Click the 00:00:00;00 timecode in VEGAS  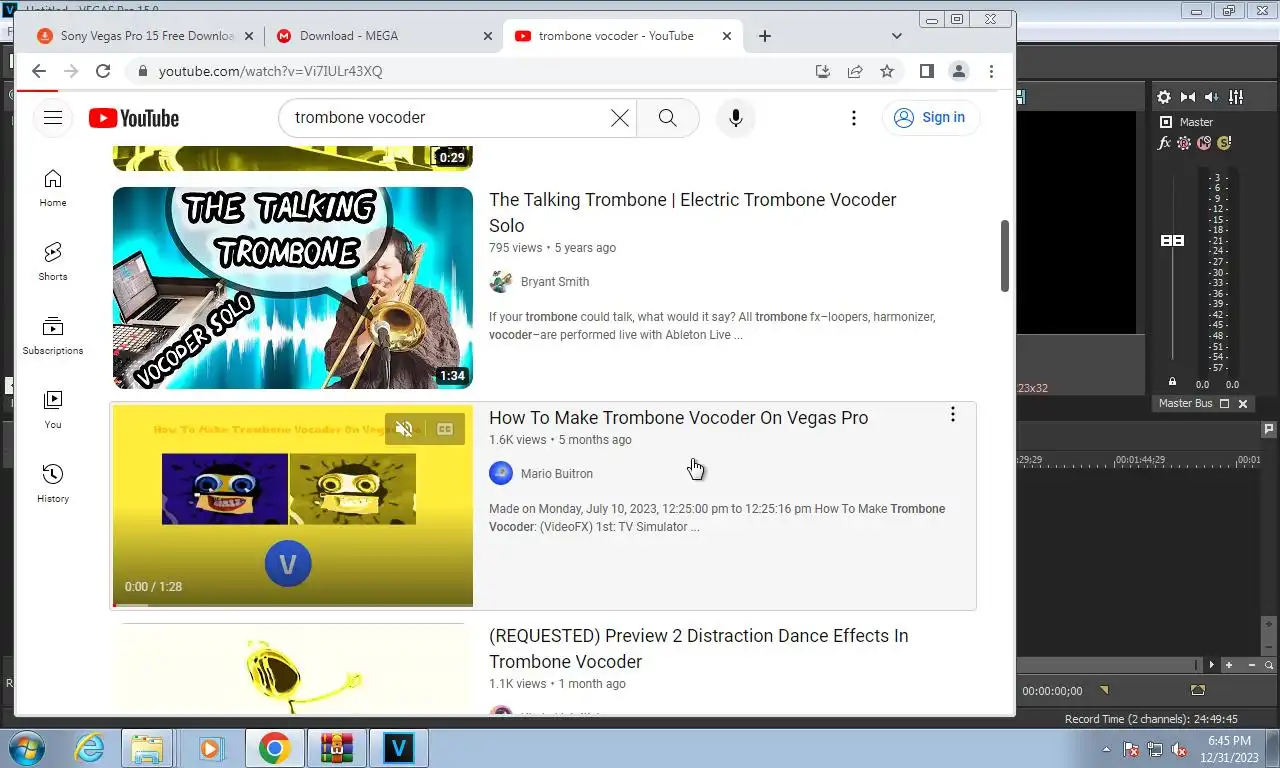click(x=1052, y=691)
